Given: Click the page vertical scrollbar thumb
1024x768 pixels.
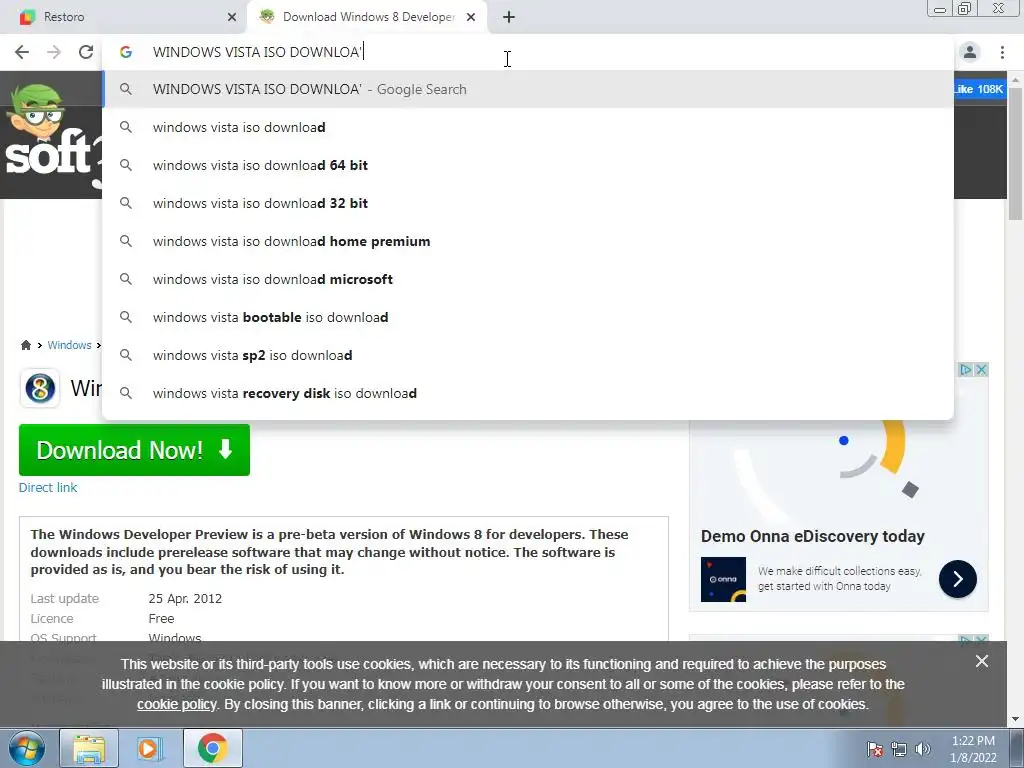Looking at the screenshot, I should pos(1015,153).
